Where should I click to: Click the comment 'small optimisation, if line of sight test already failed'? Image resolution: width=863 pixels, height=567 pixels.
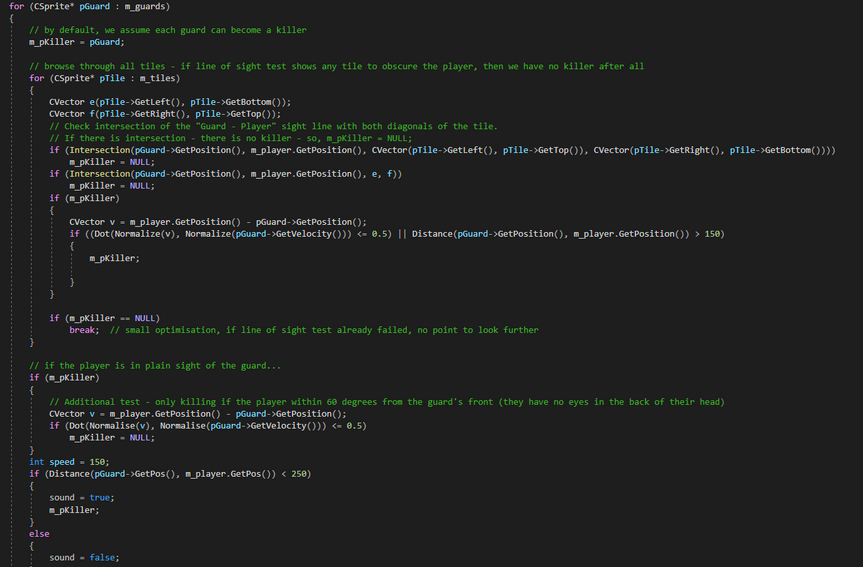(x=324, y=330)
